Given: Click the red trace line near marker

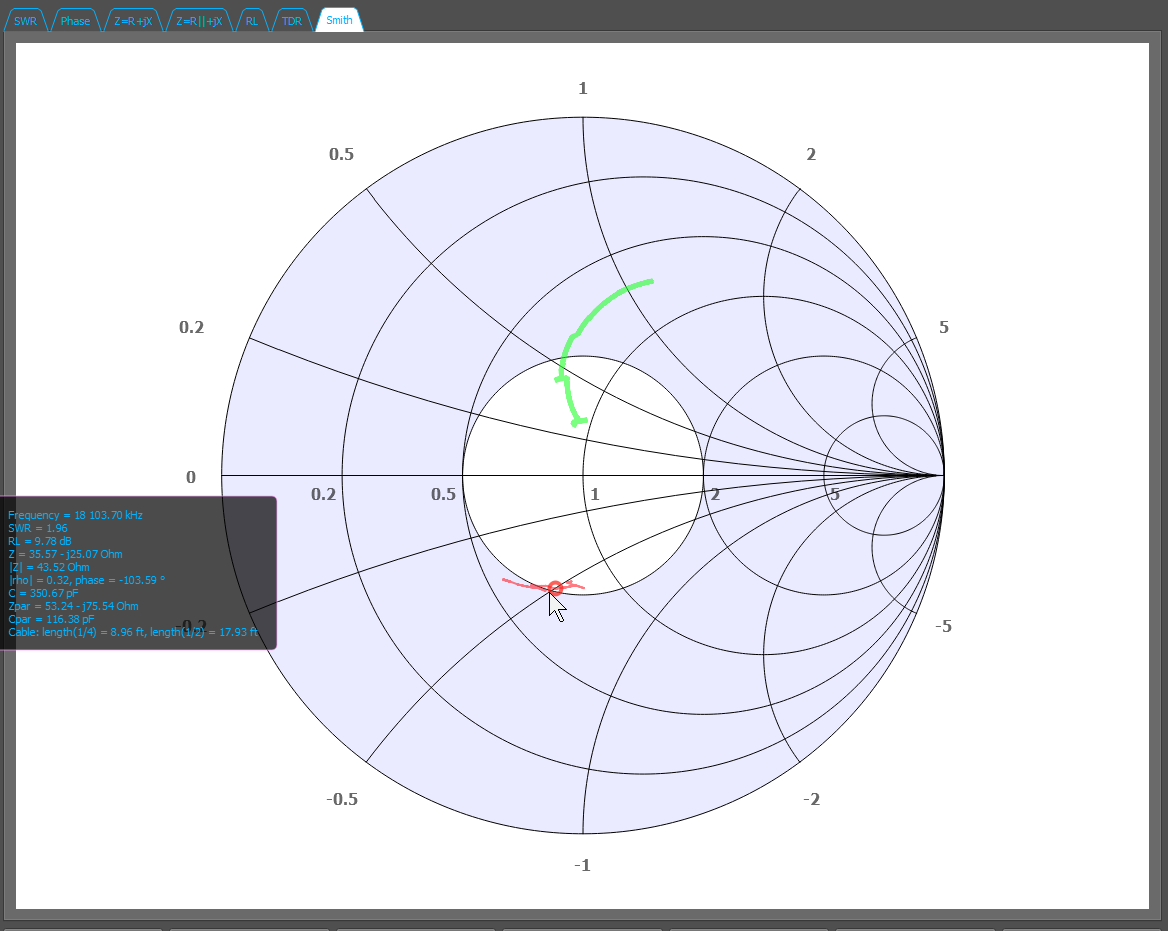Looking at the screenshot, I should pos(521,584).
